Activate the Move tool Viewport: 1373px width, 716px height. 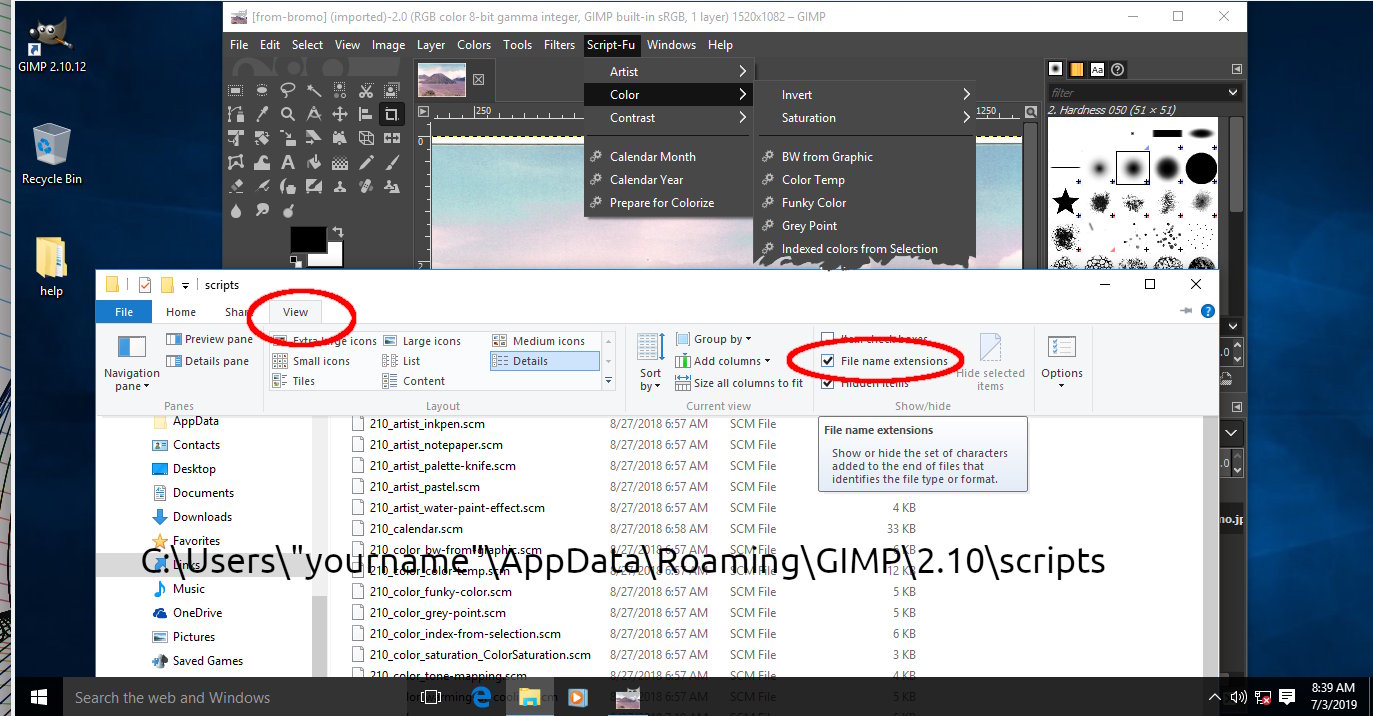(340, 114)
